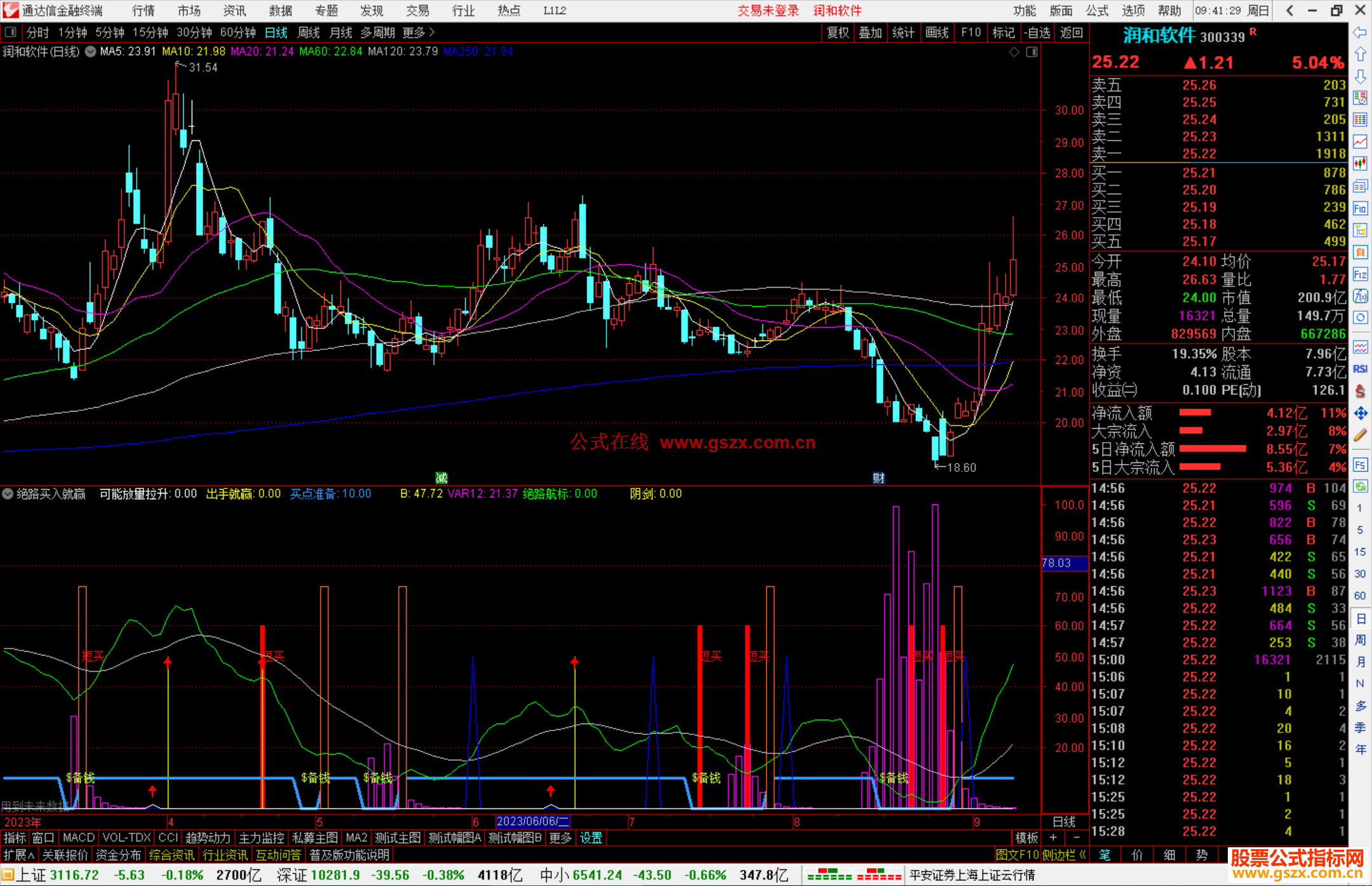This screenshot has height=886, width=1372.
Task: Switch to the 资金分布 tab
Action: click(119, 855)
